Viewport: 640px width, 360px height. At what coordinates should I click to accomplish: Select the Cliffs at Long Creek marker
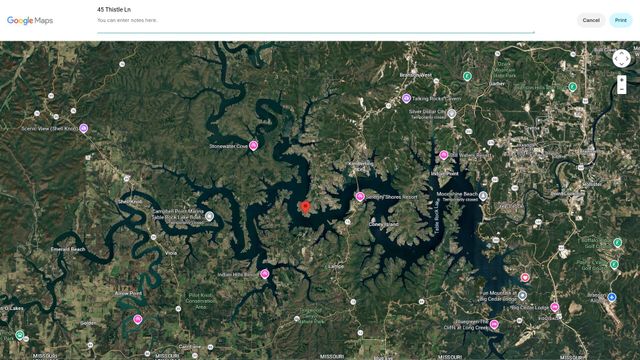(494, 324)
